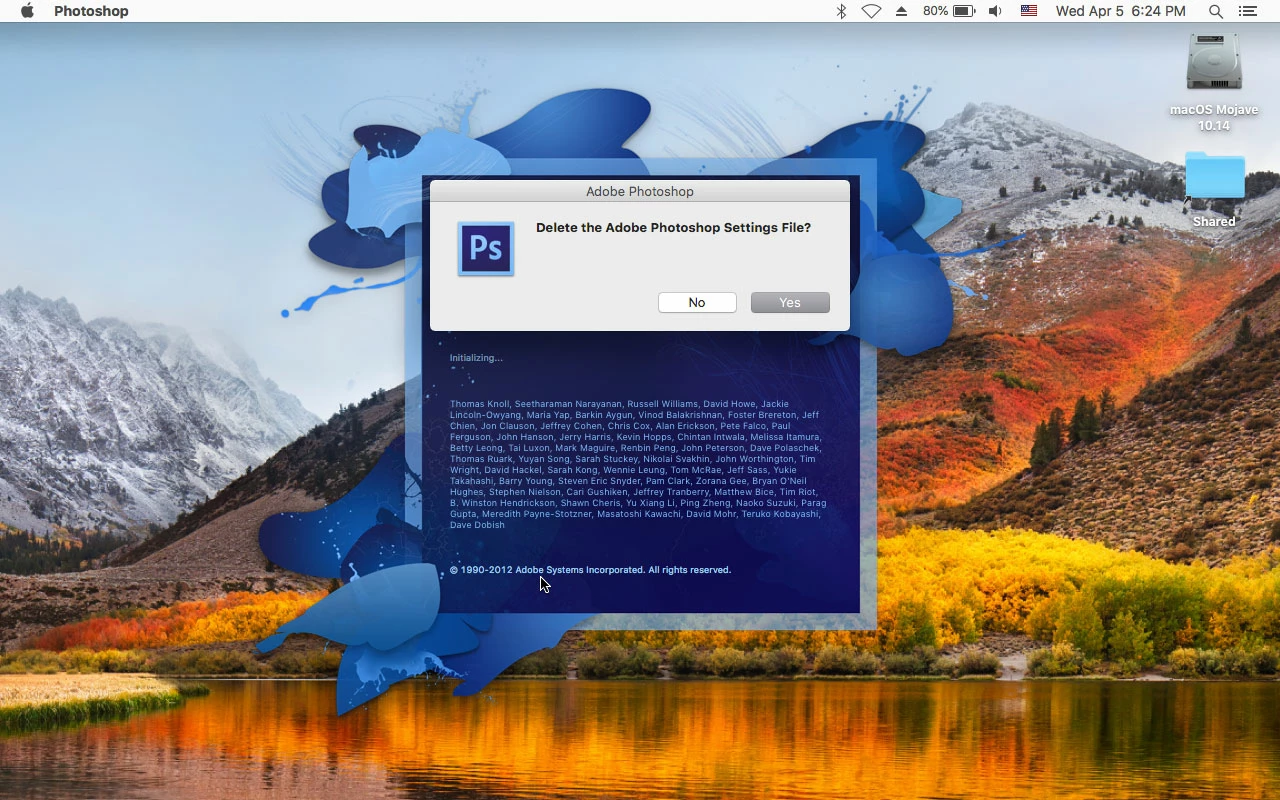
Task: Open the US flag input menu
Action: 1029,11
